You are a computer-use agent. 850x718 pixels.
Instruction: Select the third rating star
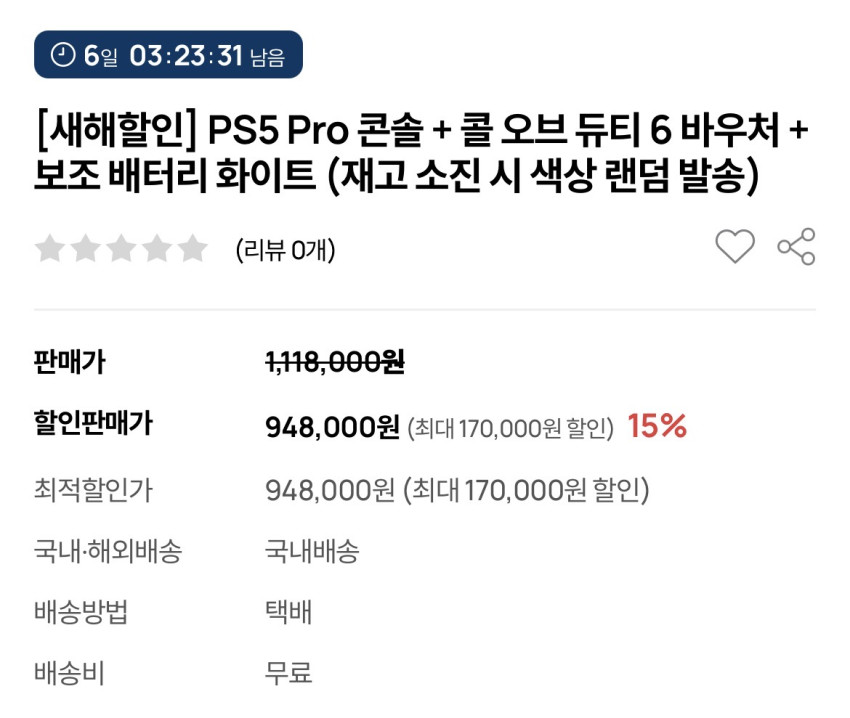(x=121, y=248)
